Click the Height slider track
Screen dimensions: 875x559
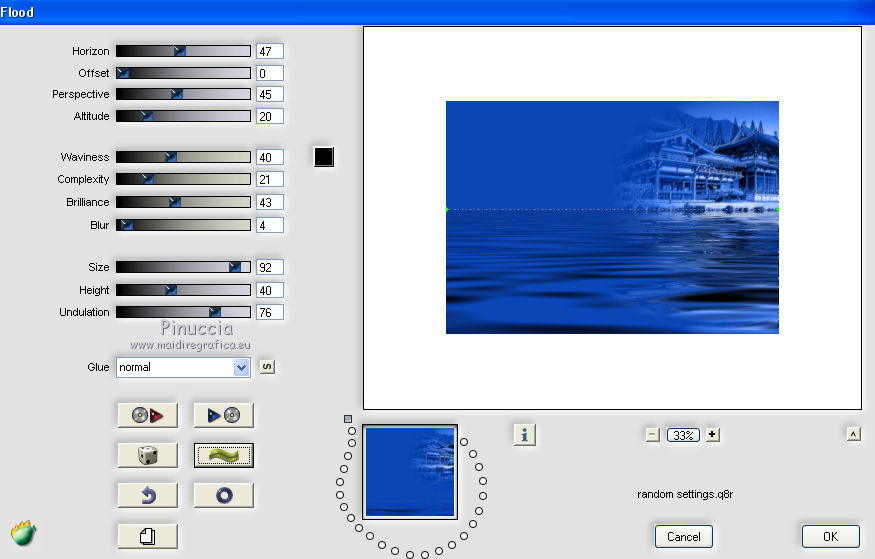pyautogui.click(x=183, y=290)
